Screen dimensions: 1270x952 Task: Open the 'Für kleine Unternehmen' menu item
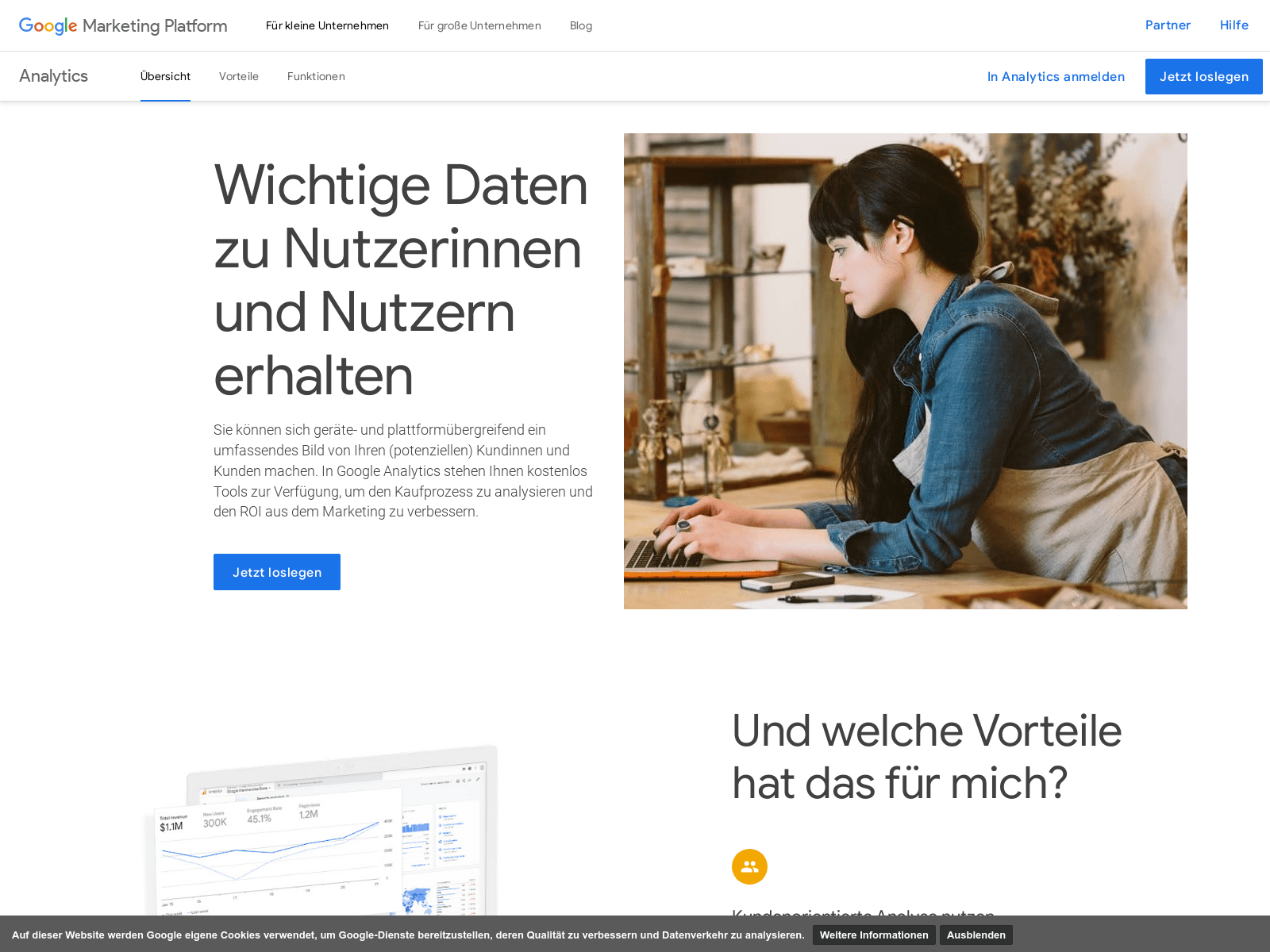pyautogui.click(x=327, y=25)
